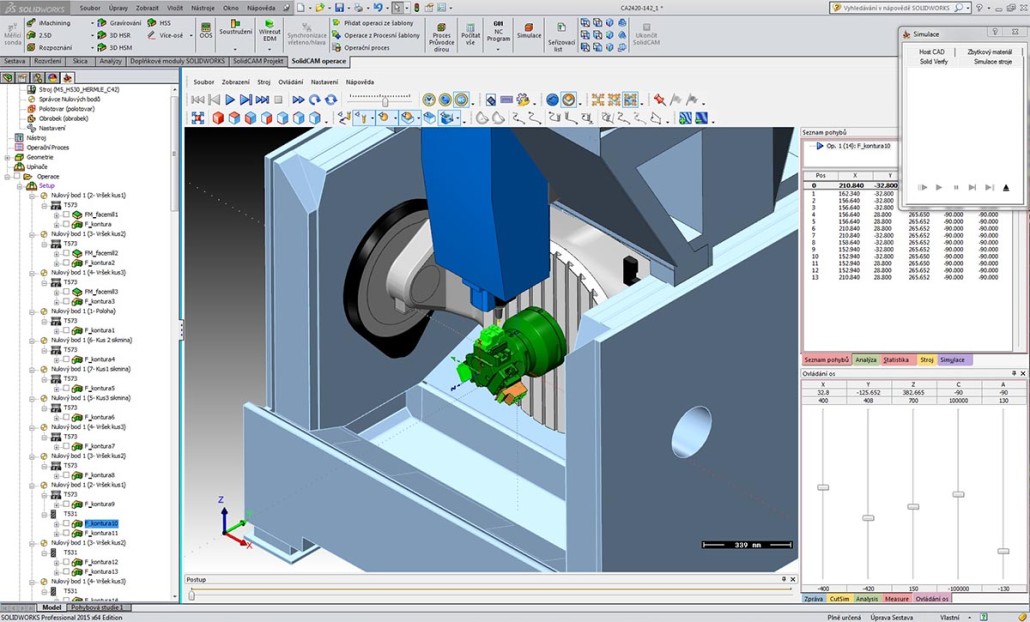Click the simulation speed slider handle
The height and width of the screenshot is (622, 1030).
[385, 101]
